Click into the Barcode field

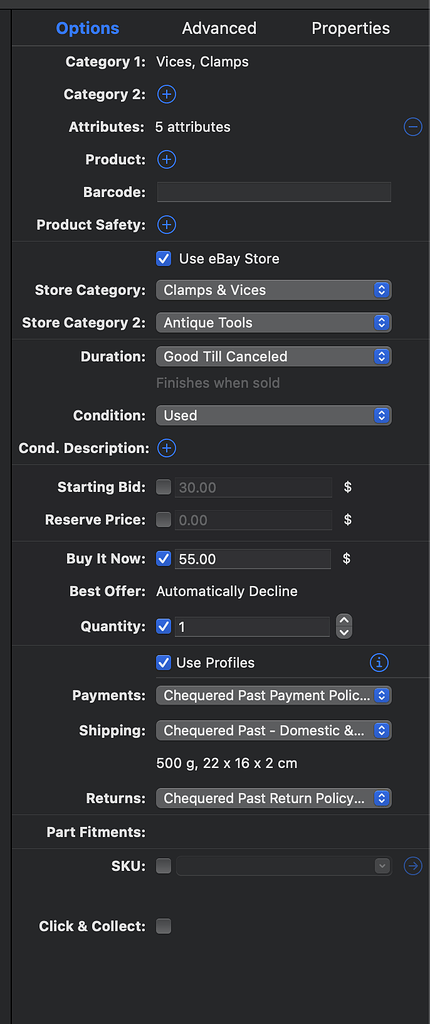pyautogui.click(x=274, y=192)
